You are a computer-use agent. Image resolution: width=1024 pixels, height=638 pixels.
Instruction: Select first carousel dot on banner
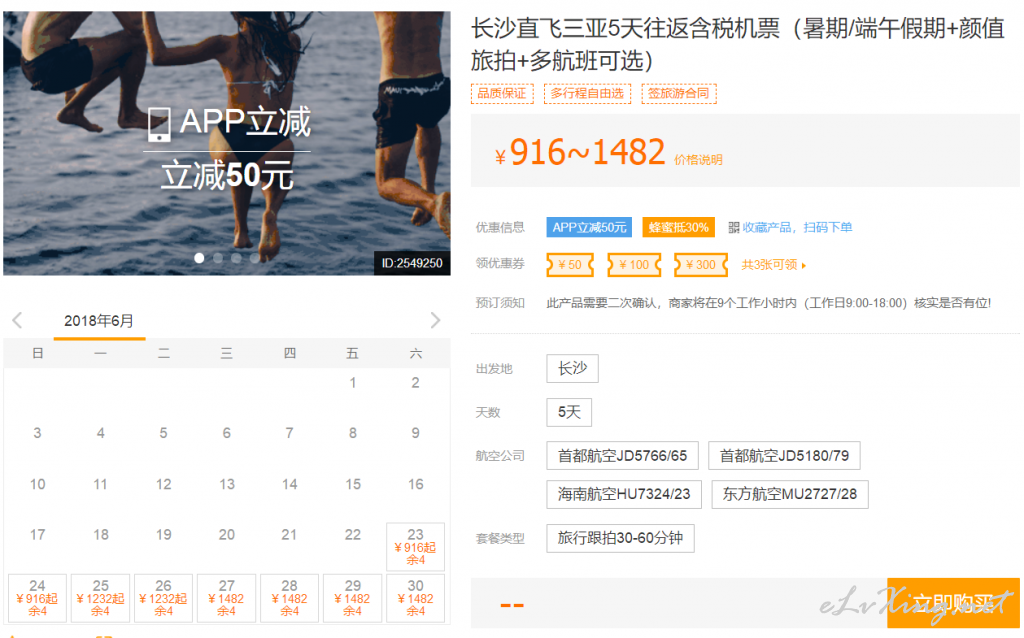pyautogui.click(x=199, y=258)
